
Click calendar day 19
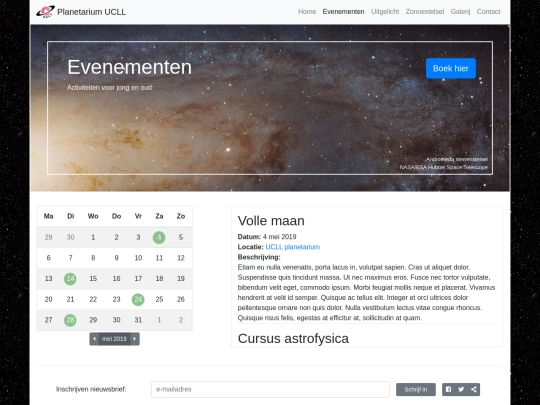tap(181, 279)
